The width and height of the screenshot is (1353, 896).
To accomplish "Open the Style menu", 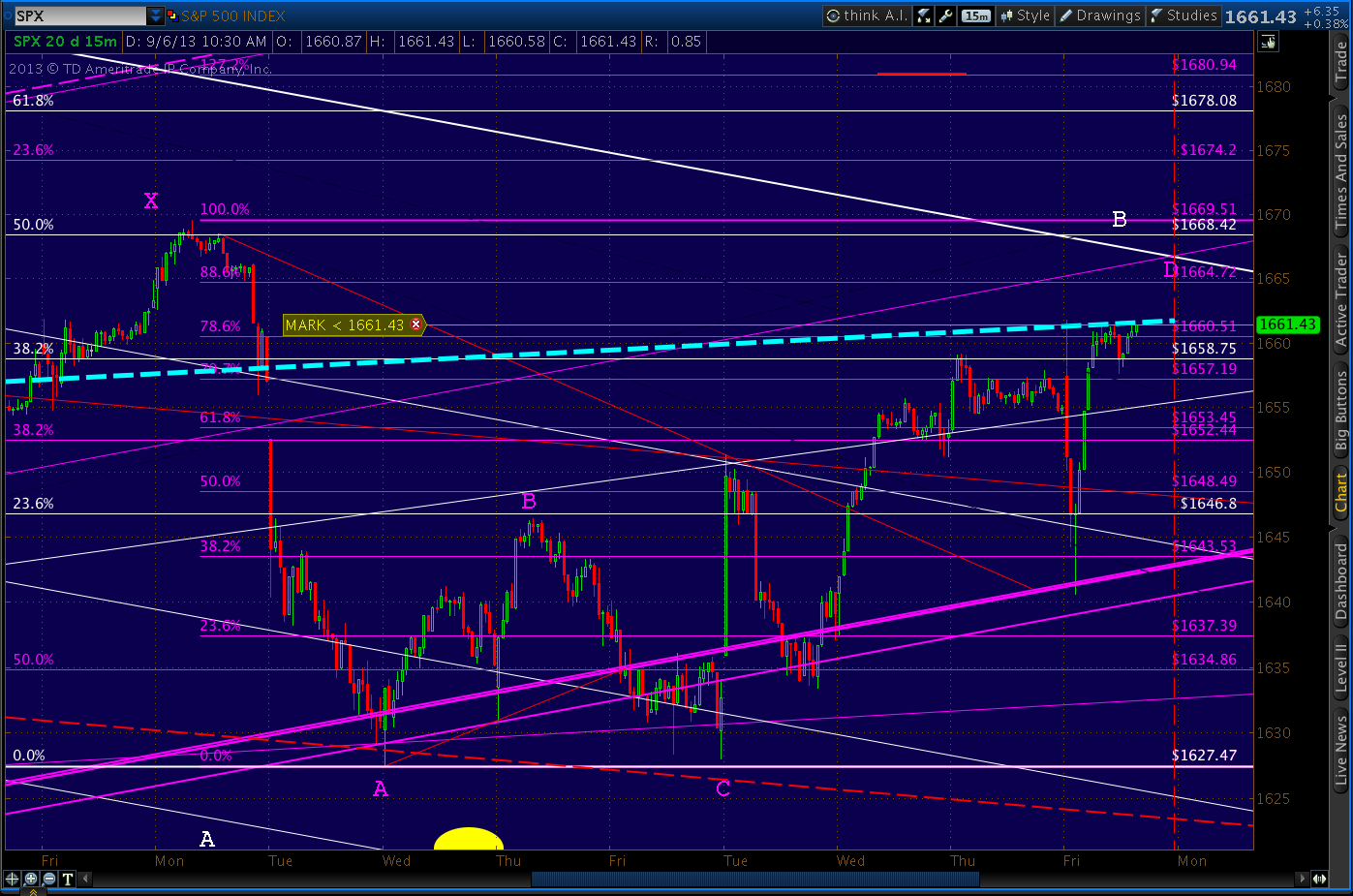I will [1026, 15].
